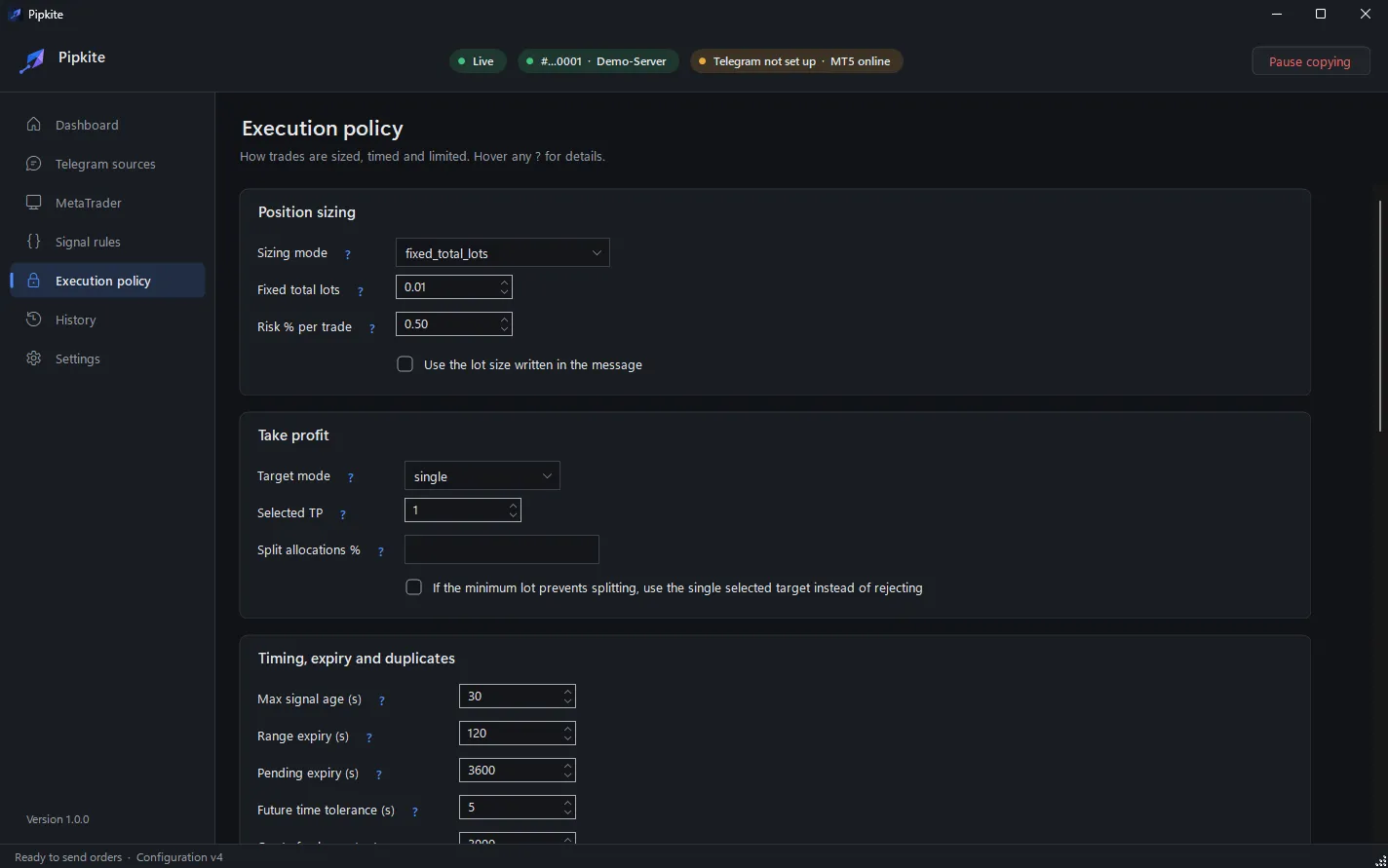Open the Target mode dropdown
This screenshot has width=1388, height=868.
[482, 476]
